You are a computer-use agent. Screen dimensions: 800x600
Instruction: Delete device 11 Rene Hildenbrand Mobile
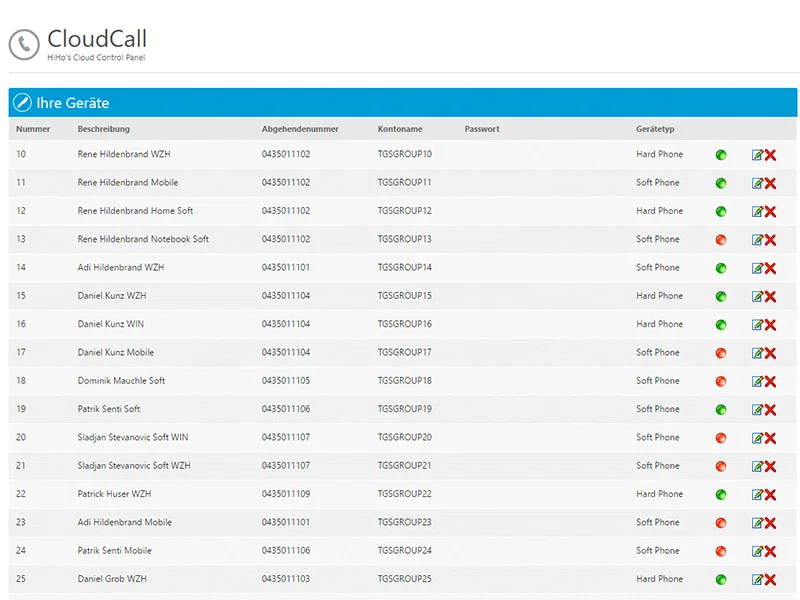771,183
